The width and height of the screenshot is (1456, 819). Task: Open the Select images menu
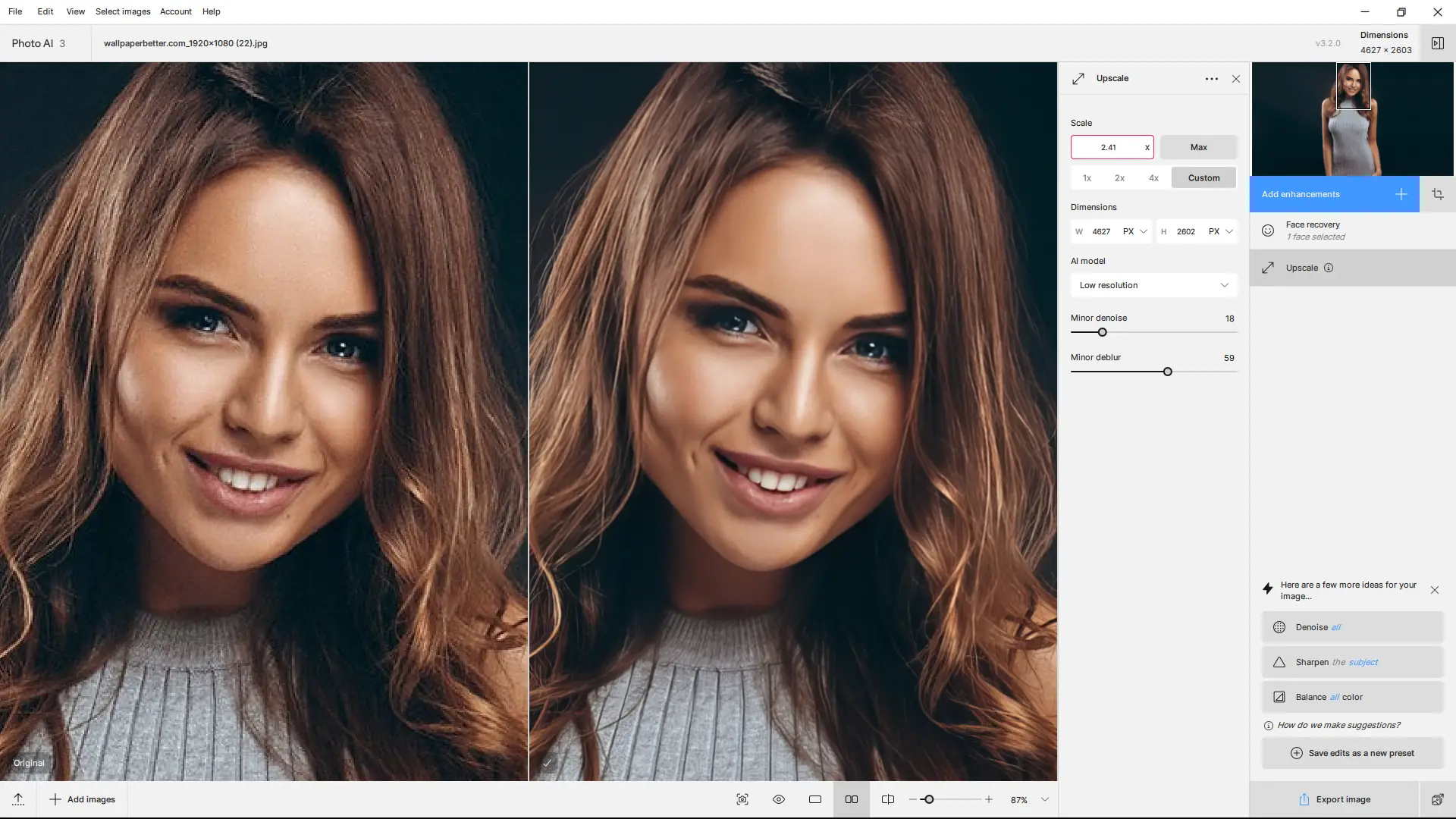(x=123, y=11)
